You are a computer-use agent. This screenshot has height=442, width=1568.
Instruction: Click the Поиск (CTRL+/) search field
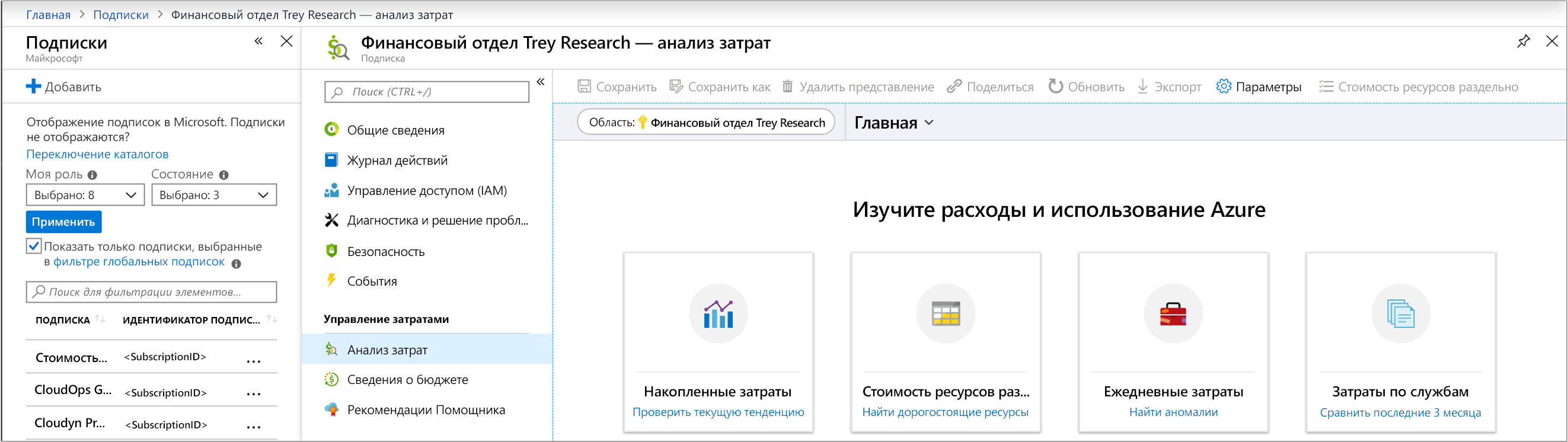click(x=427, y=92)
